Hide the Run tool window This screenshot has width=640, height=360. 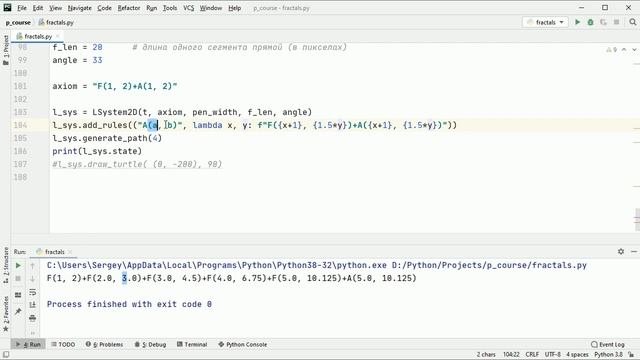click(x=633, y=251)
